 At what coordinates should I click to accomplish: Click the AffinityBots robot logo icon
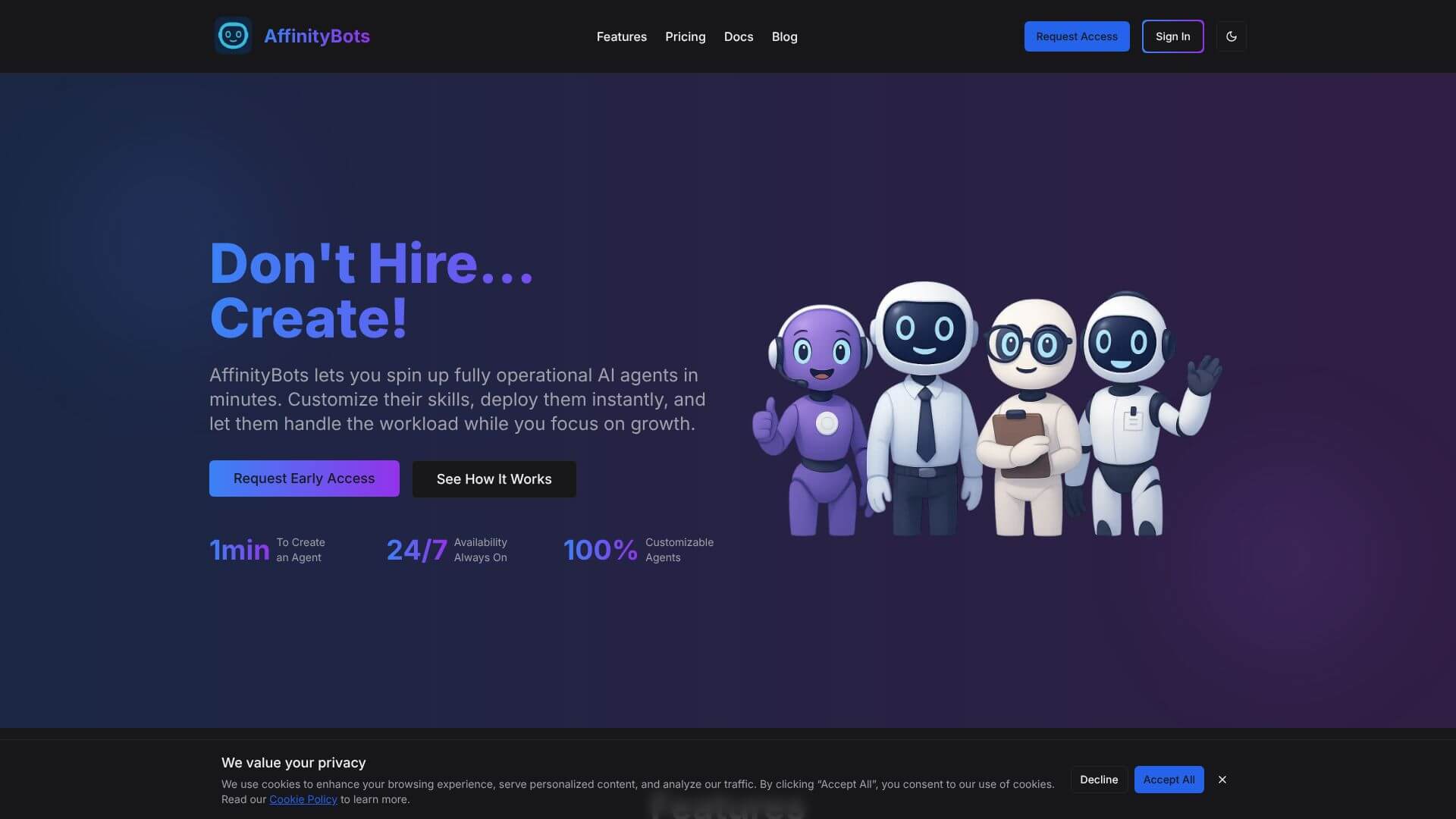click(233, 35)
